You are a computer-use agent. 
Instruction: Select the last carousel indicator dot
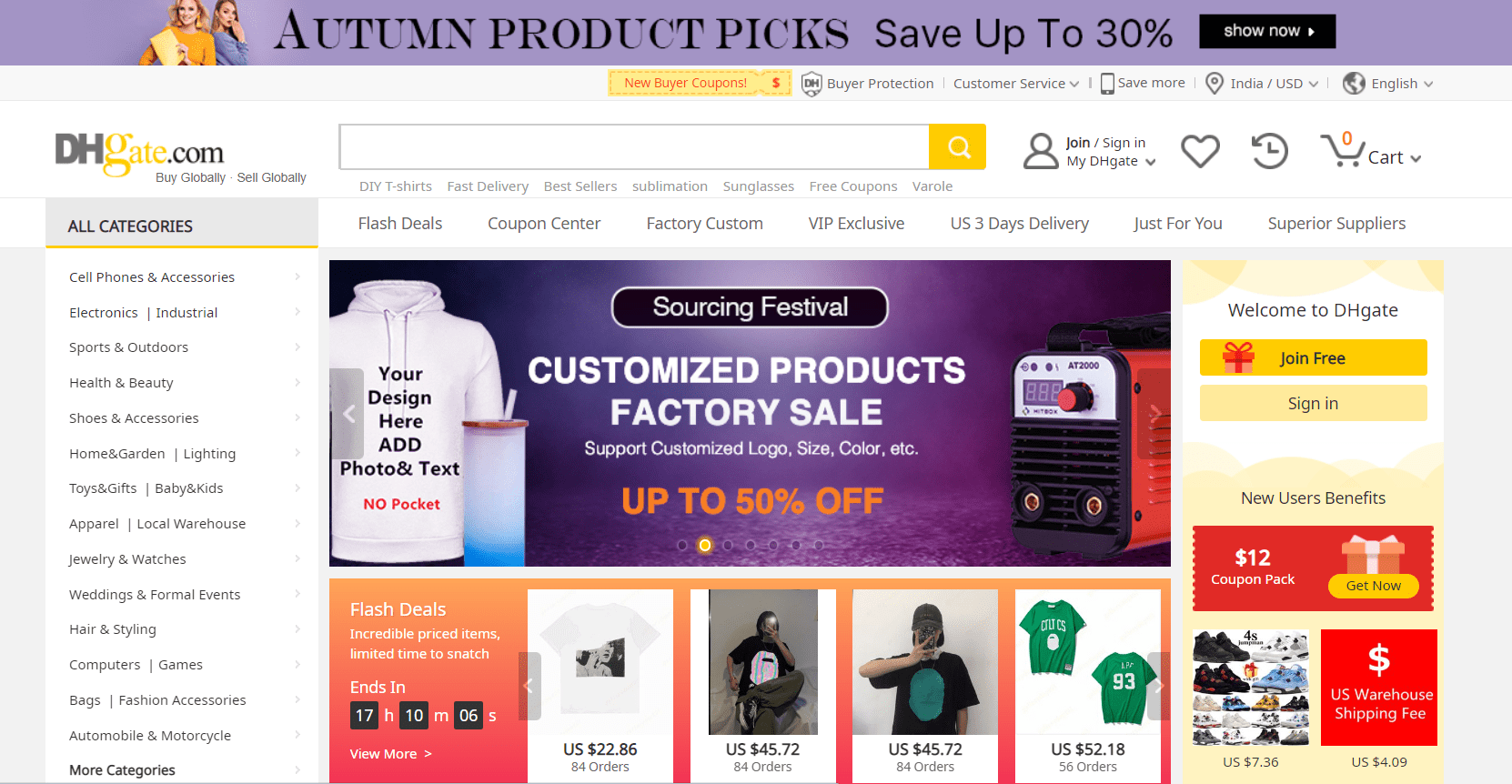(818, 545)
